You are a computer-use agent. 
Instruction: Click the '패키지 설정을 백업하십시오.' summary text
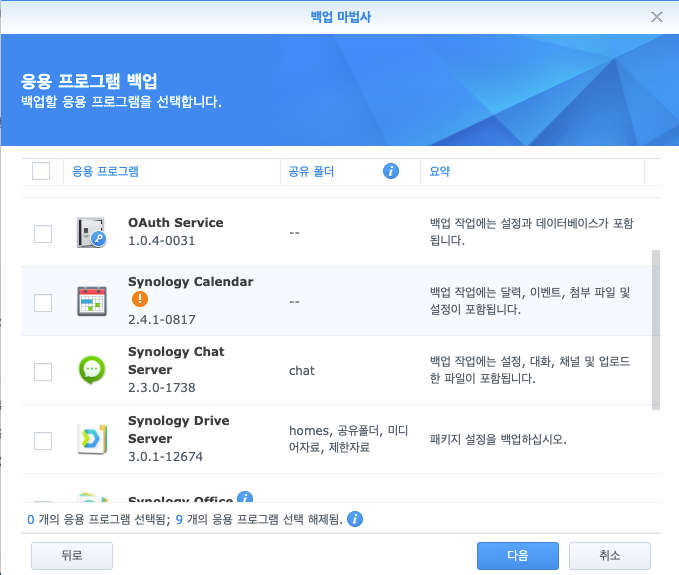pos(498,439)
